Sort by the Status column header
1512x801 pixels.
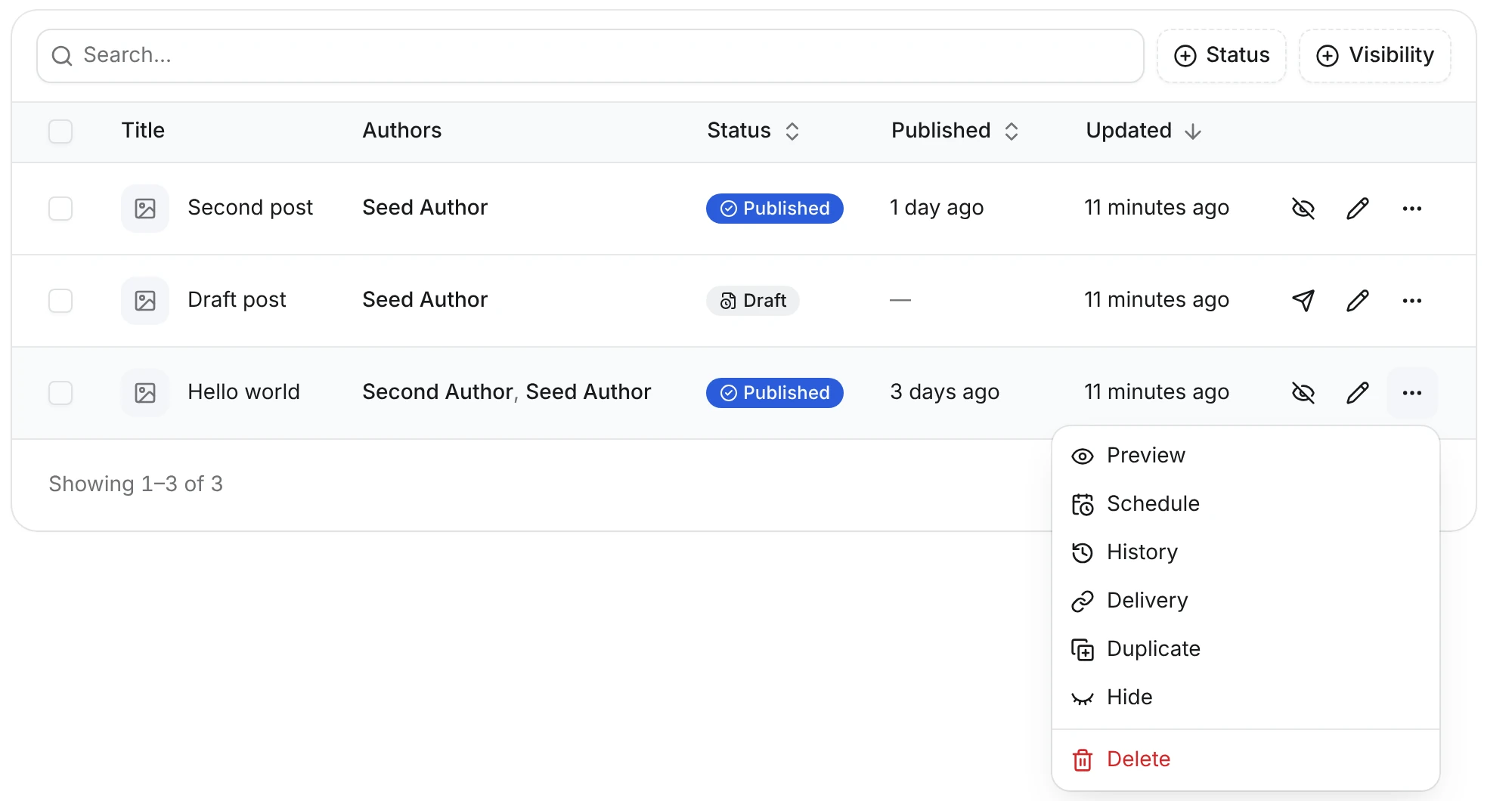click(x=753, y=131)
